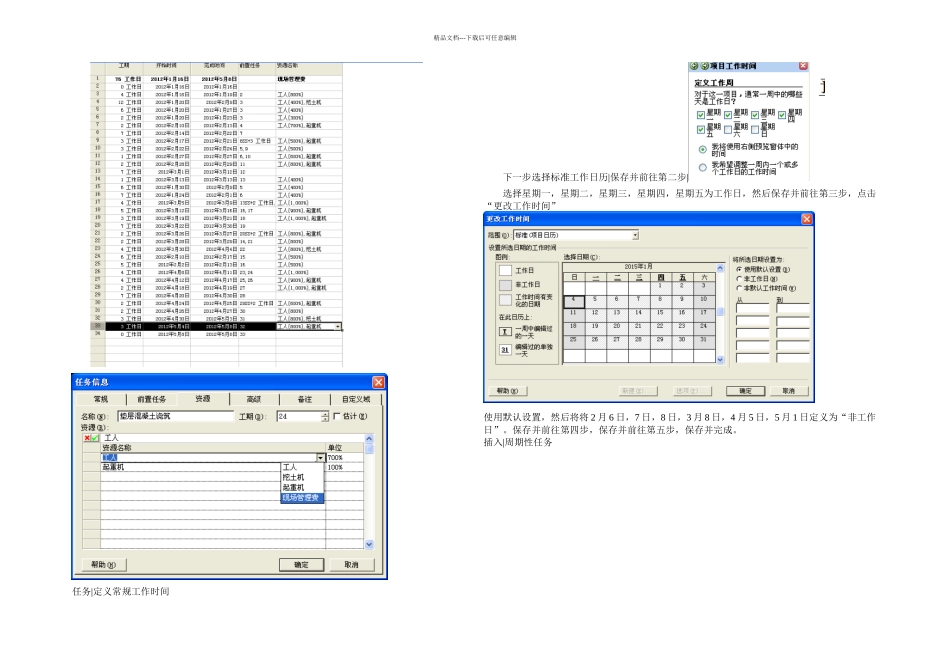Image resolution: width=950 pixels, height=672 pixels.
Task: Select calendar day 4 in 2015年1月
Action: point(573,302)
